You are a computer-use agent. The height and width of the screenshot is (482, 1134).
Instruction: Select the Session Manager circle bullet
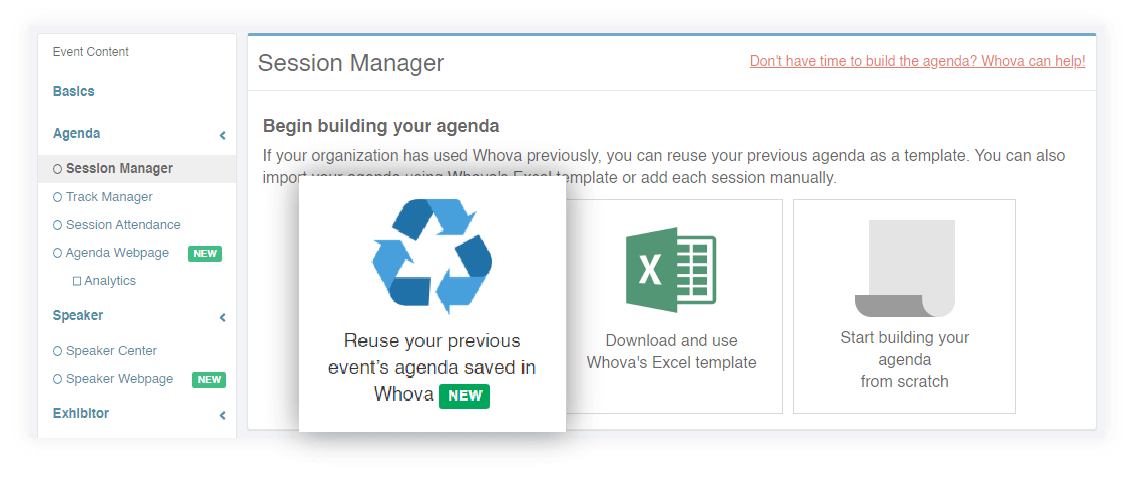point(57,169)
